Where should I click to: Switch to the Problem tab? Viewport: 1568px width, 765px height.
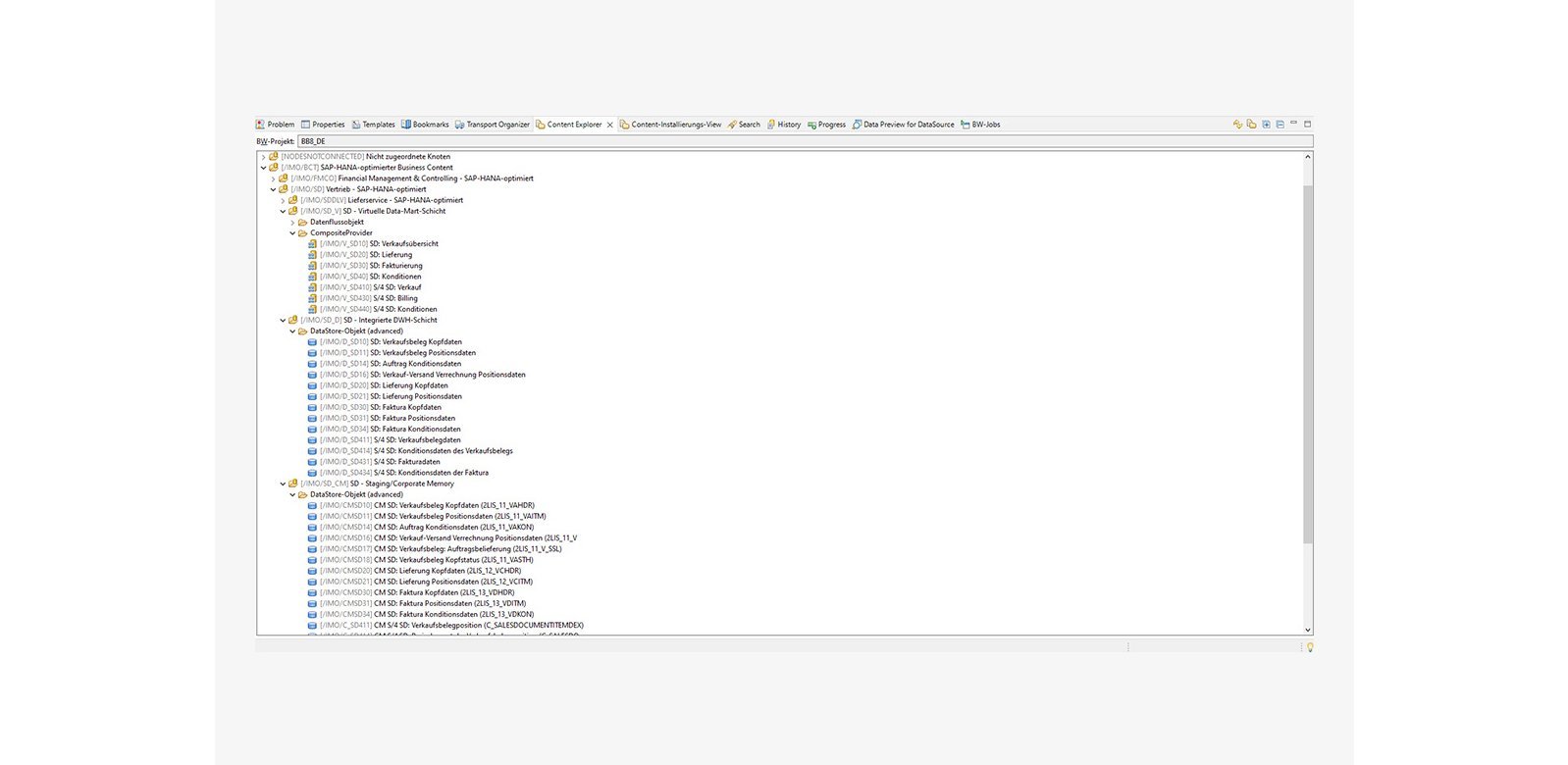click(x=276, y=125)
